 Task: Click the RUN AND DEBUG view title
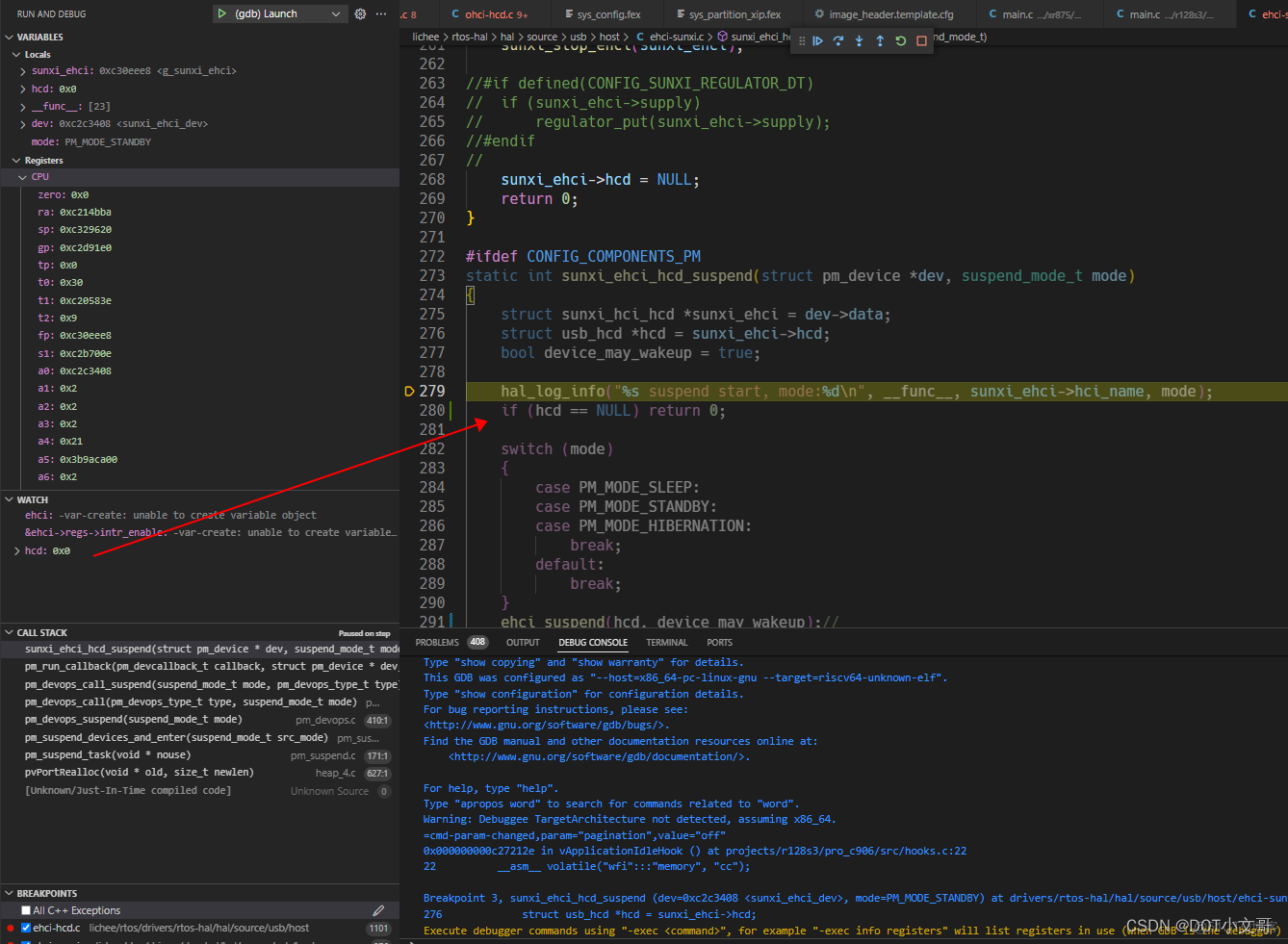click(51, 14)
